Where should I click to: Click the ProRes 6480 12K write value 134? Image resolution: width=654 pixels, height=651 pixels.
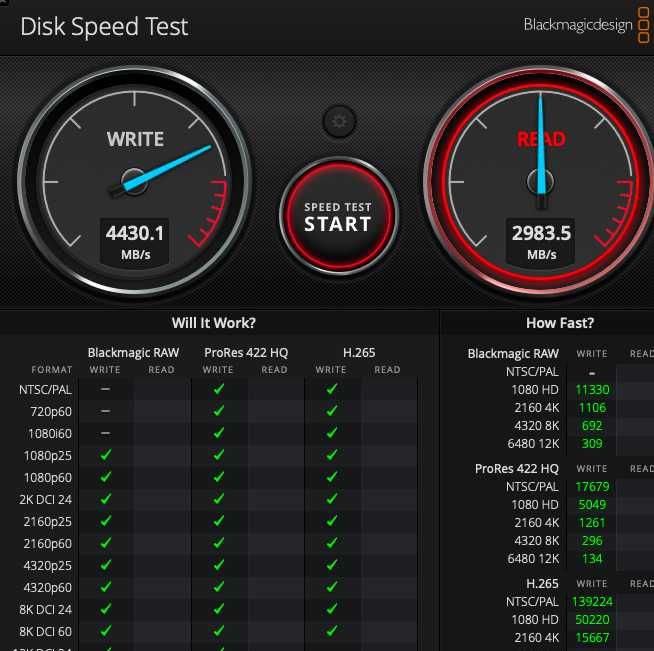click(592, 559)
